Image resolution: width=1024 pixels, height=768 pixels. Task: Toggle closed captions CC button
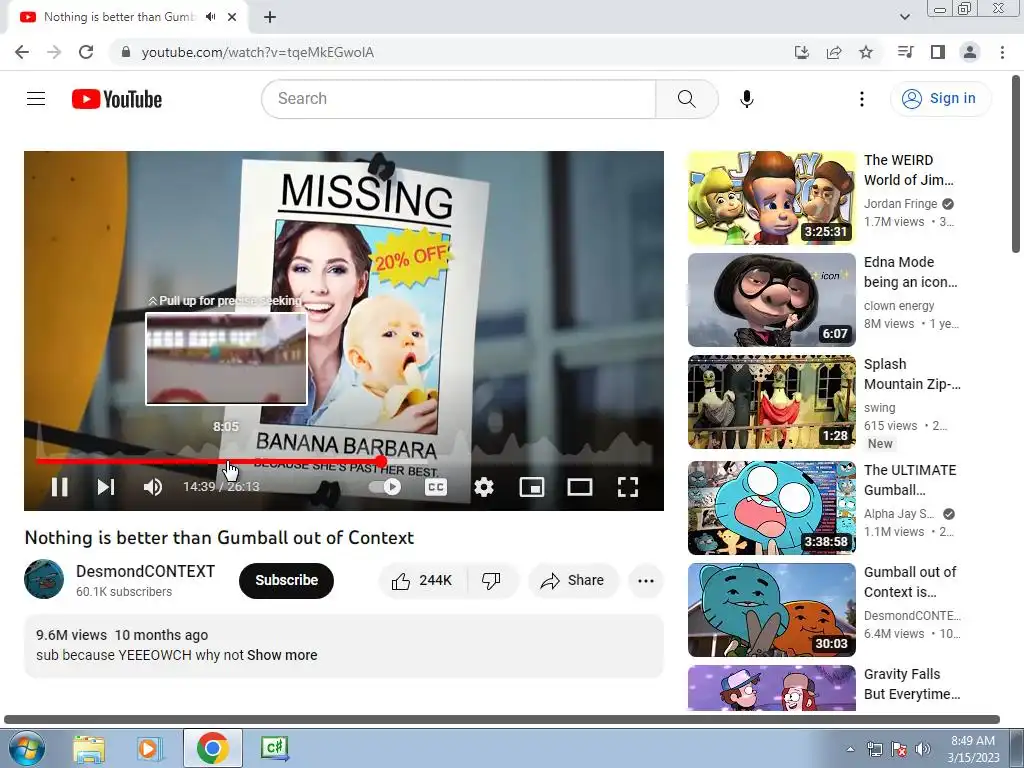click(436, 487)
